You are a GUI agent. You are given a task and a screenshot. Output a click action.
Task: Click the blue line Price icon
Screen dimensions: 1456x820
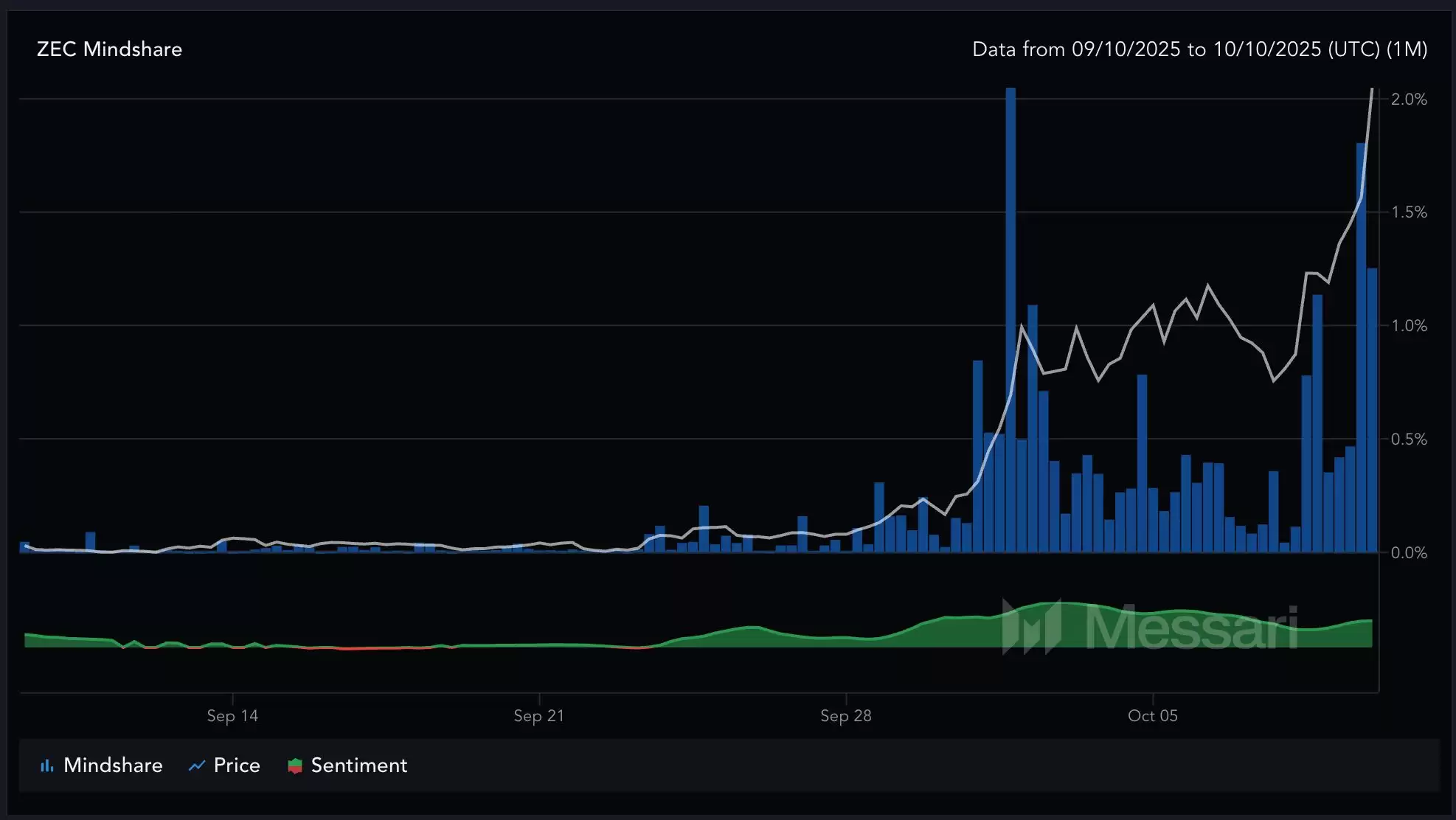(195, 765)
